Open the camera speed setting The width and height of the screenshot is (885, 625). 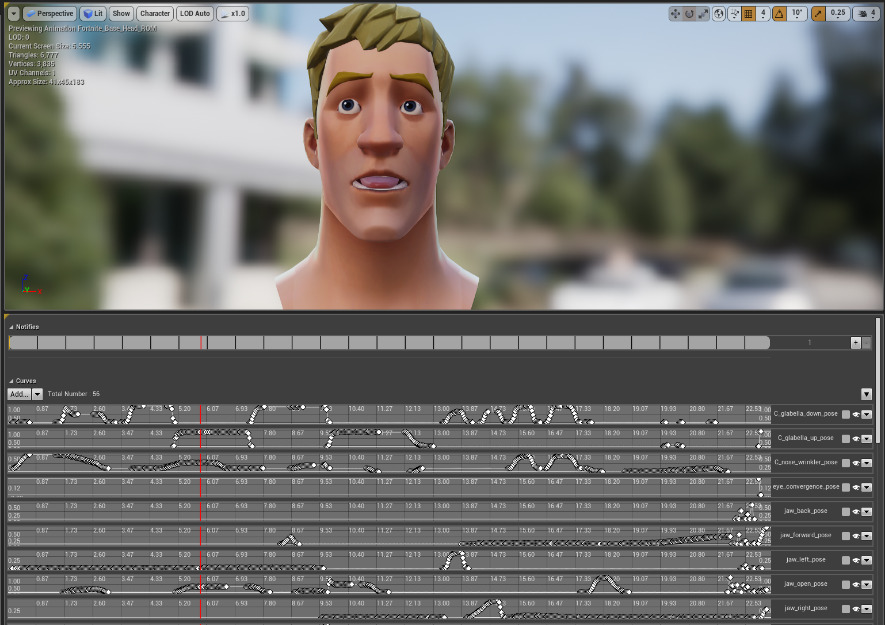pyautogui.click(x=861, y=12)
